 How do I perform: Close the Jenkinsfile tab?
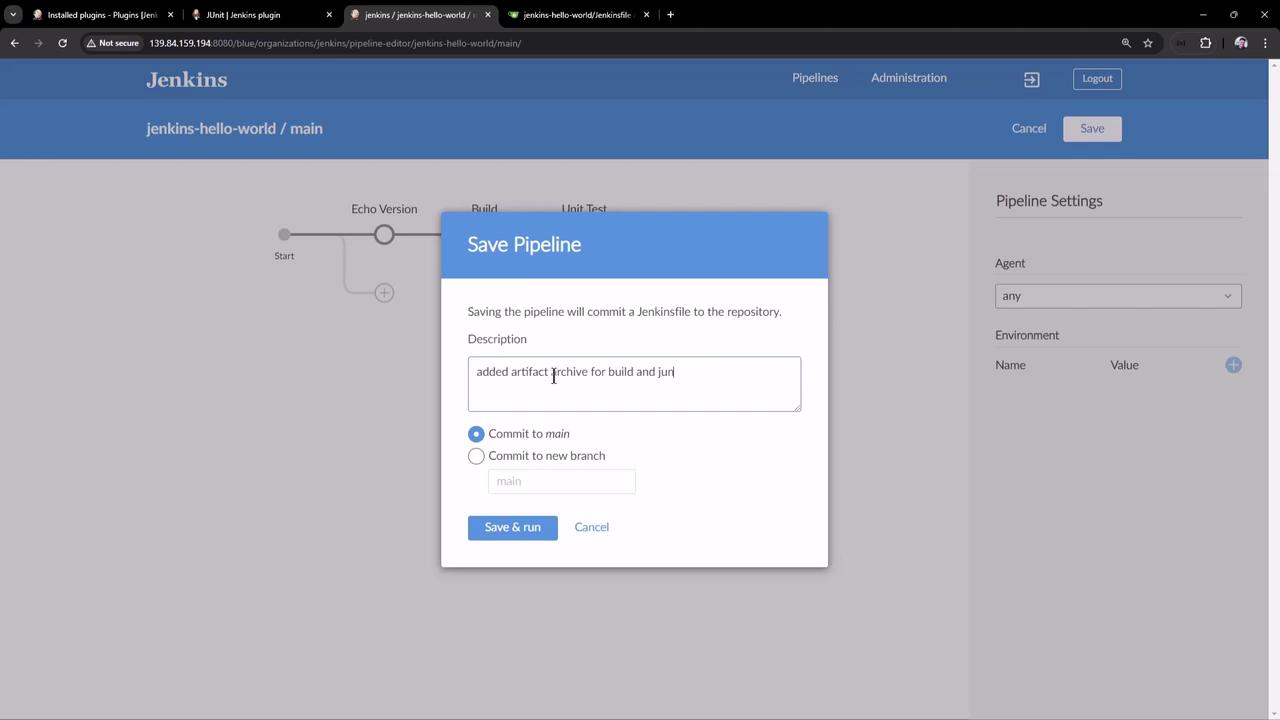(646, 15)
